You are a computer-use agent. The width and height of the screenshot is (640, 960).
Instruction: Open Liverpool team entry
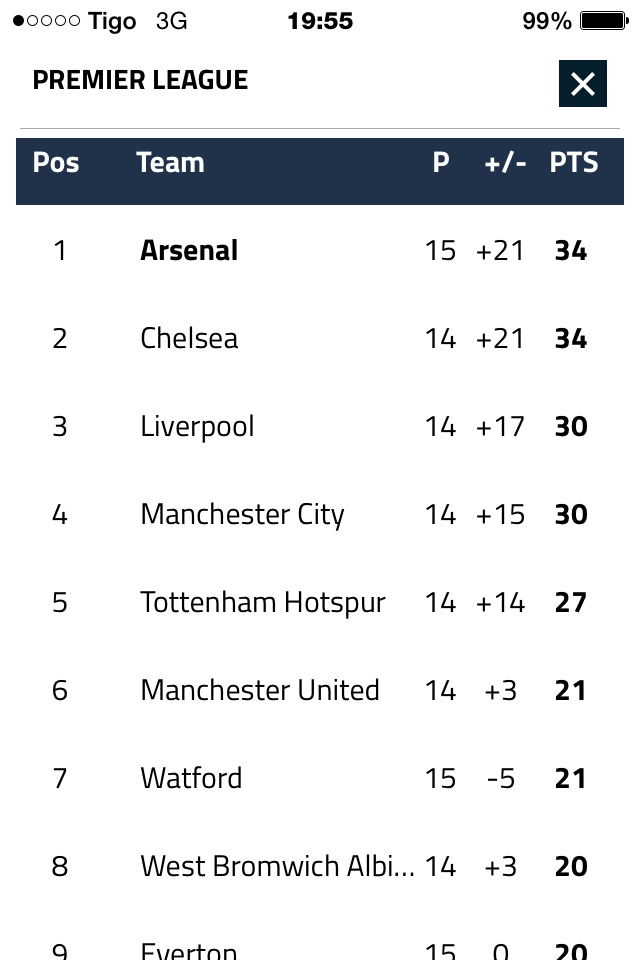197,427
